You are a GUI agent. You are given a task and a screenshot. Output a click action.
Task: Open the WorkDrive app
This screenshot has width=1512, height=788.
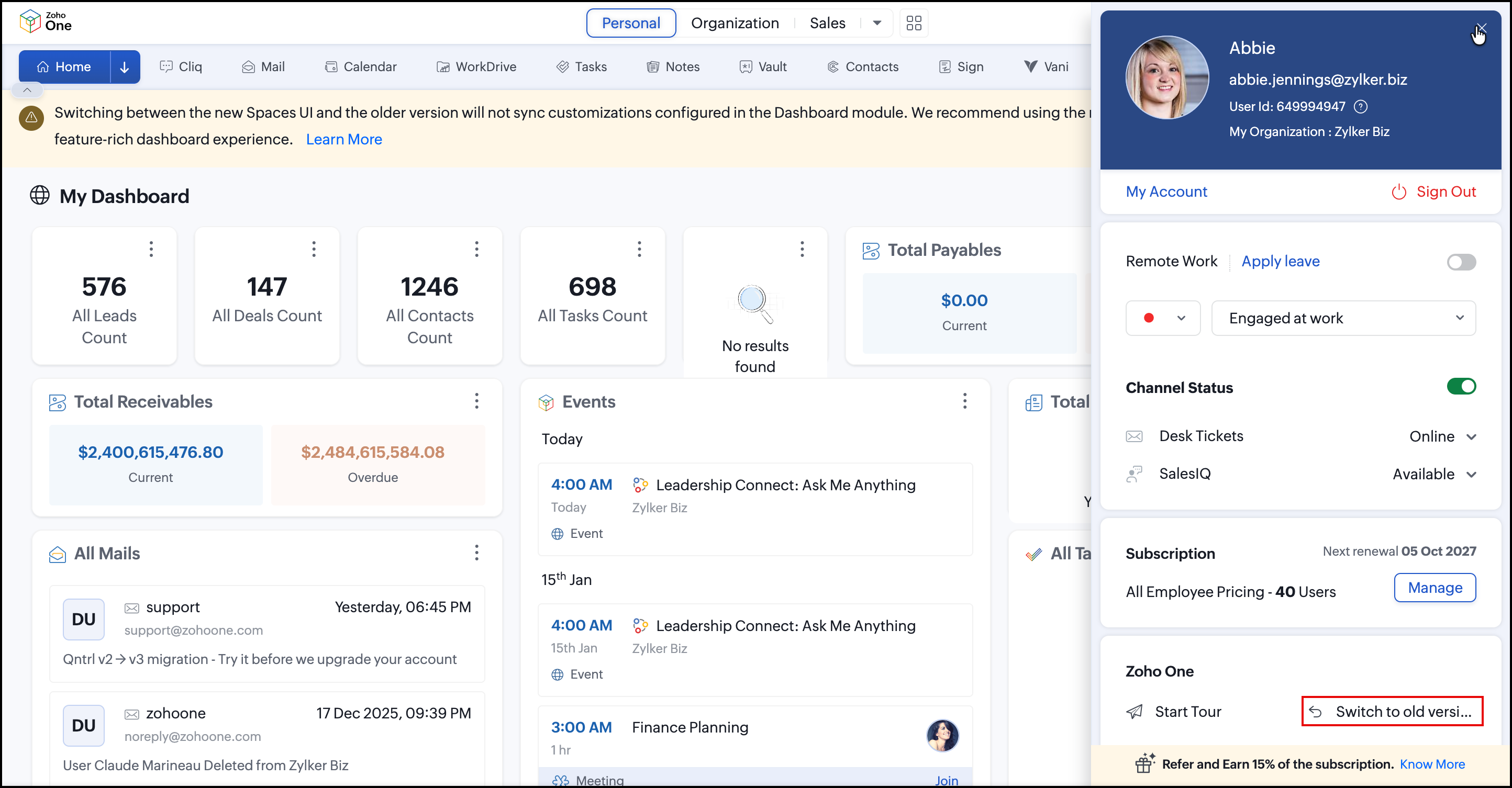(x=476, y=67)
